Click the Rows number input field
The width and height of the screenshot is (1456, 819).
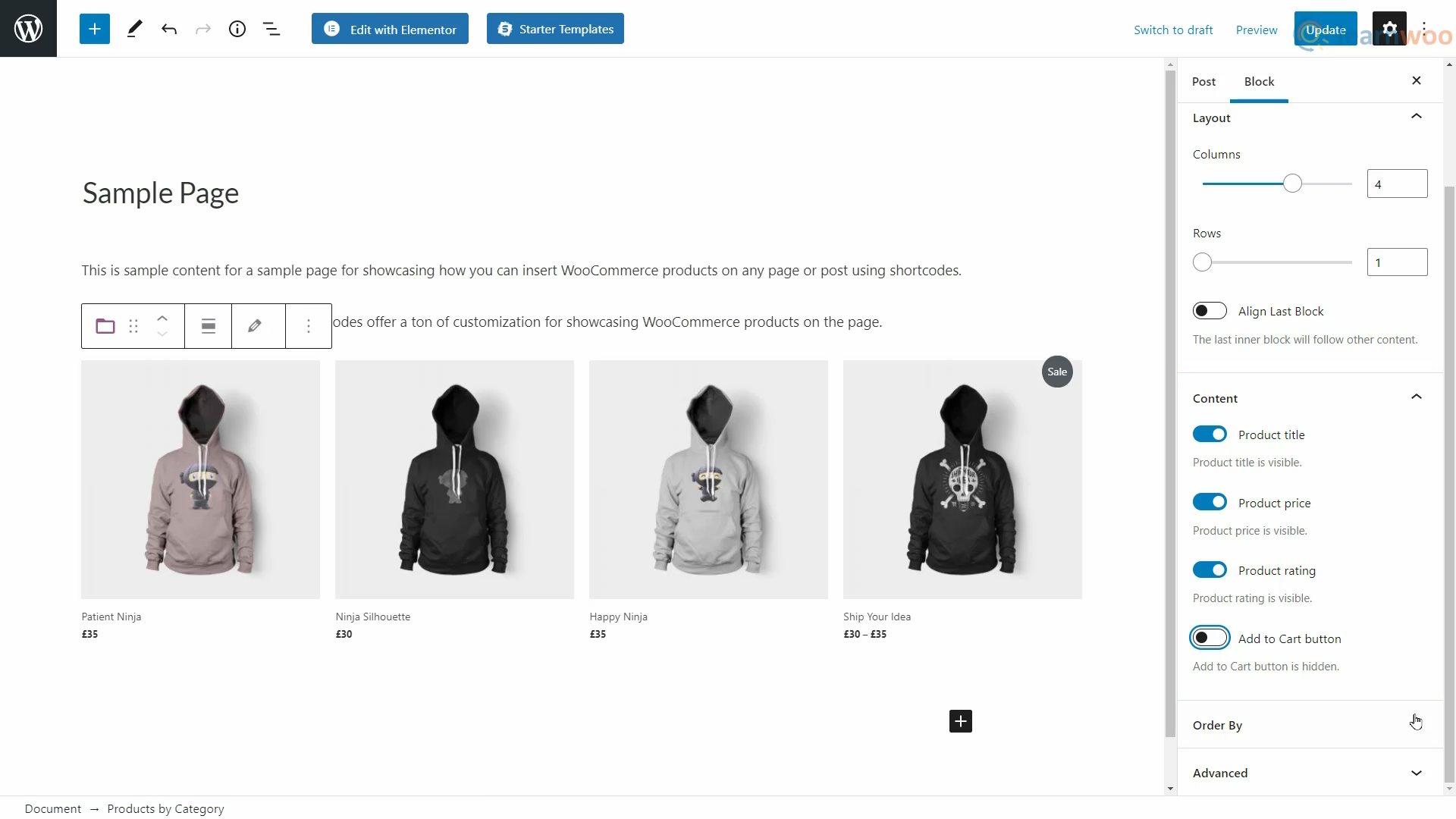tap(1397, 262)
